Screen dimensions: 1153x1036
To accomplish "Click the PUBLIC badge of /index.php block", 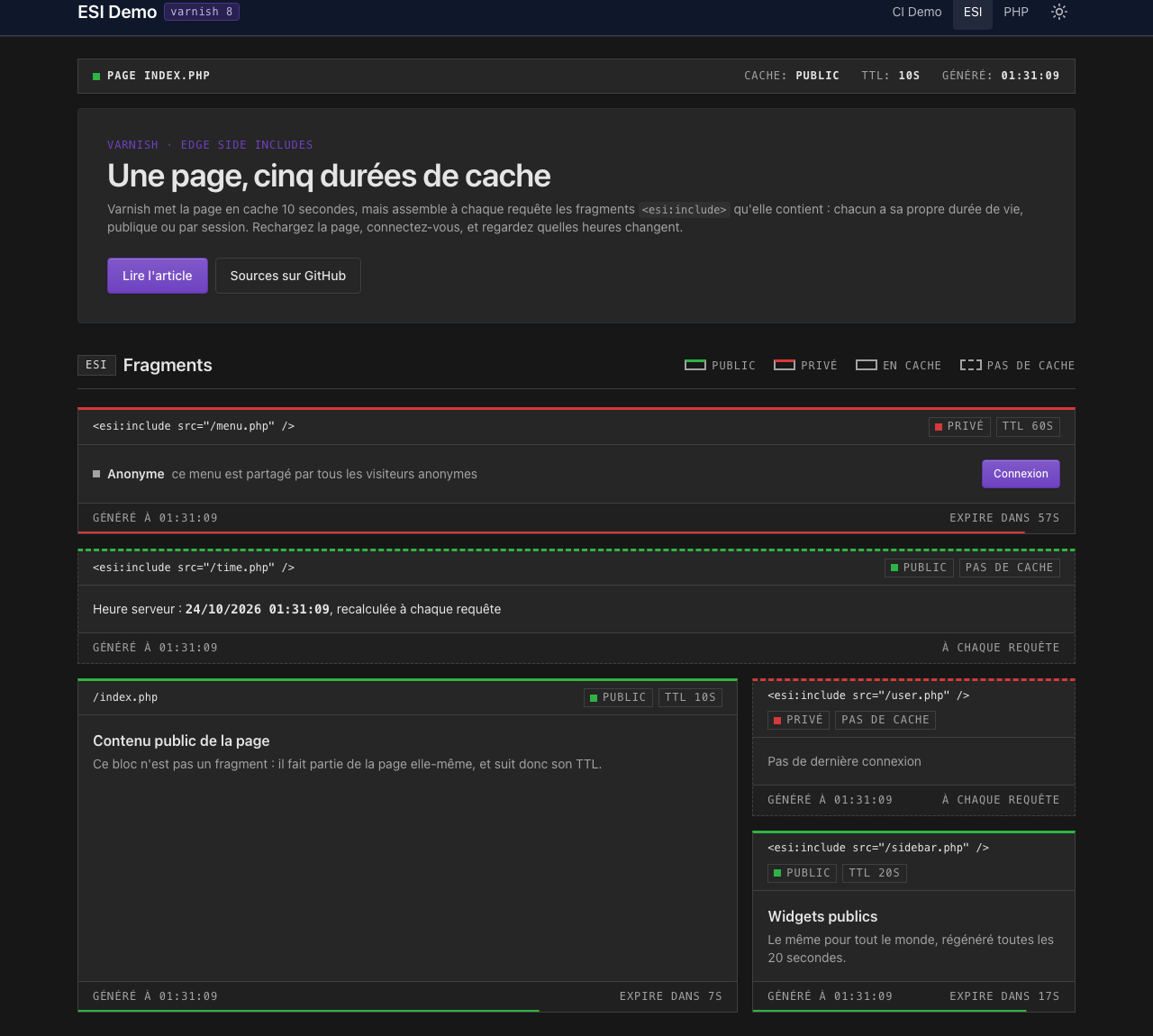I will [x=618, y=697].
